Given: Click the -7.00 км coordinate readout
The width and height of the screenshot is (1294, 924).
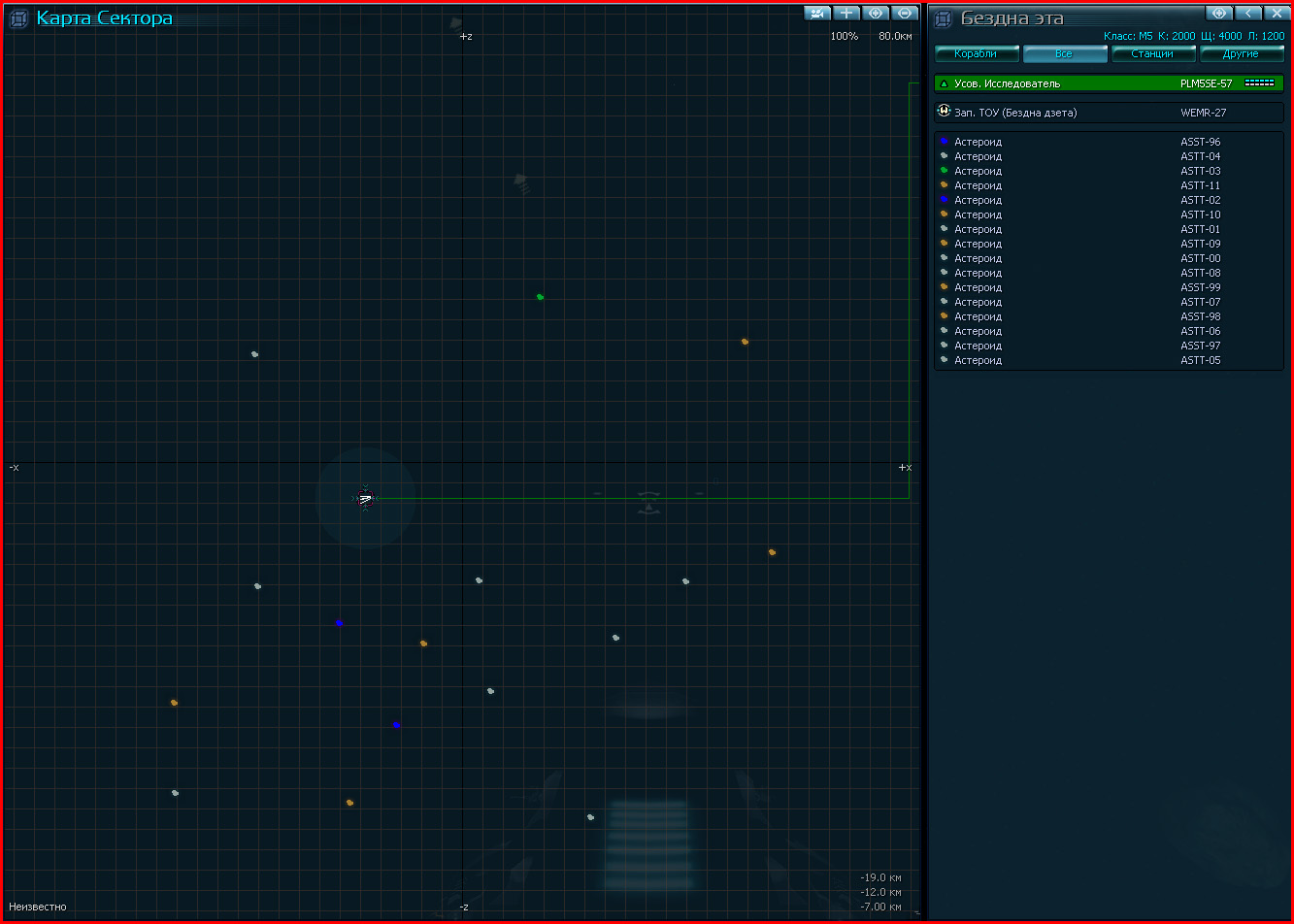Looking at the screenshot, I should click(x=880, y=907).
